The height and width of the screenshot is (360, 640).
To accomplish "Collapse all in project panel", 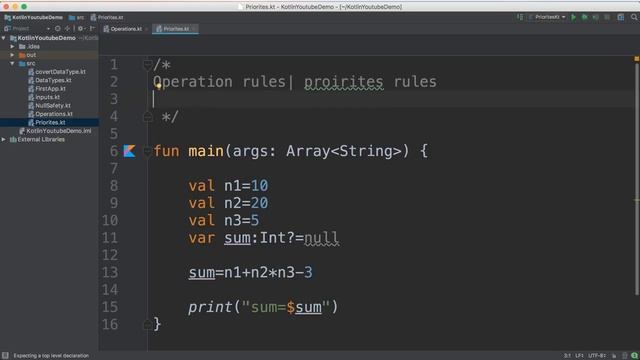I will pos(67,29).
